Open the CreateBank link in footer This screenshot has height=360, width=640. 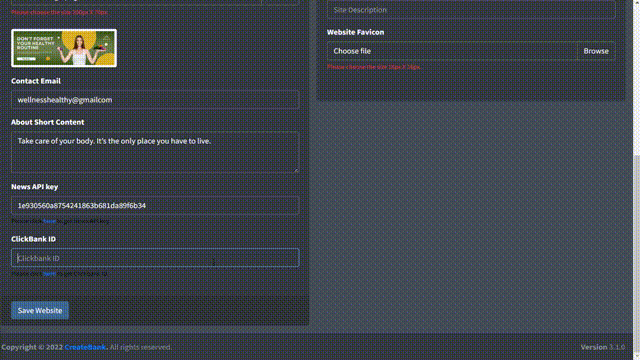pos(85,347)
